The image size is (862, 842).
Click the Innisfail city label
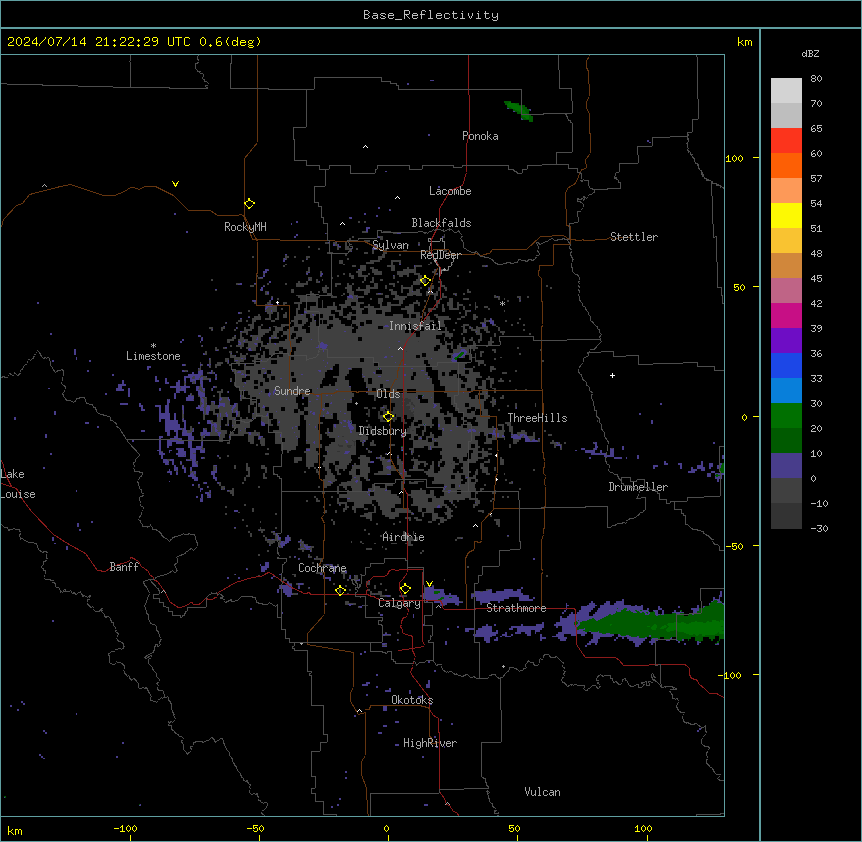415,326
